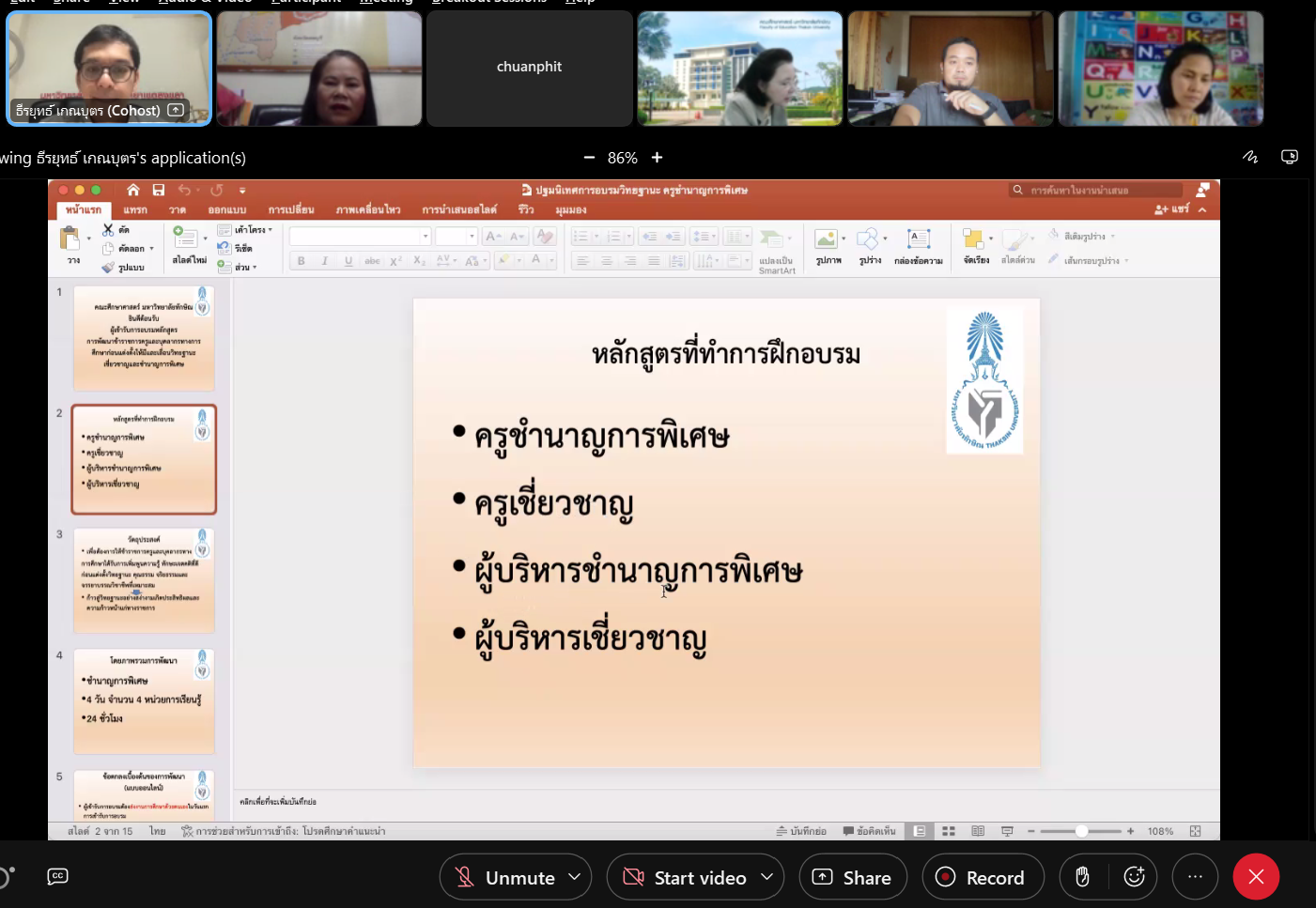Unmute the microphone
Screen dimensions: 1316x908
506,877
